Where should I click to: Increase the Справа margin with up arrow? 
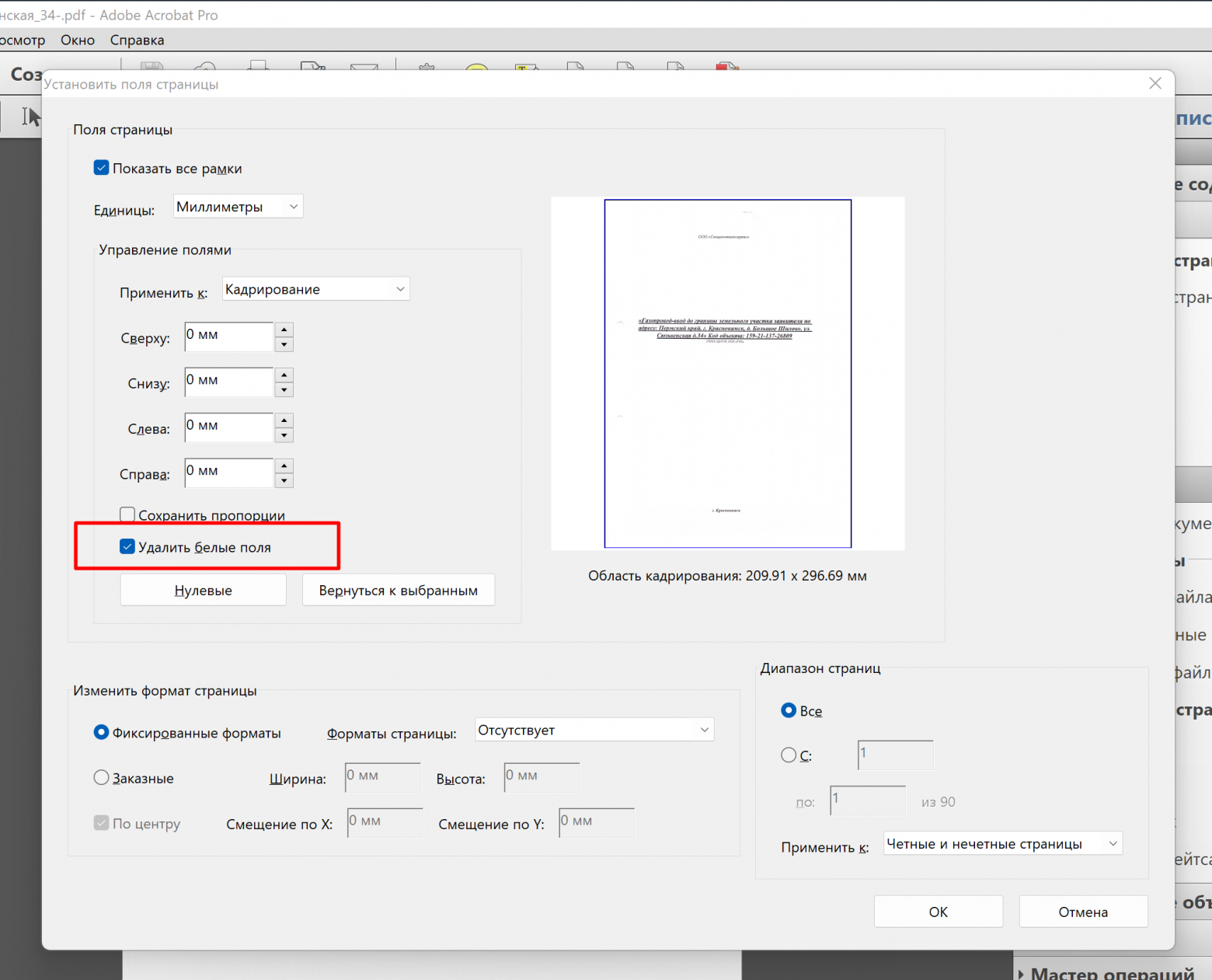tap(284, 466)
